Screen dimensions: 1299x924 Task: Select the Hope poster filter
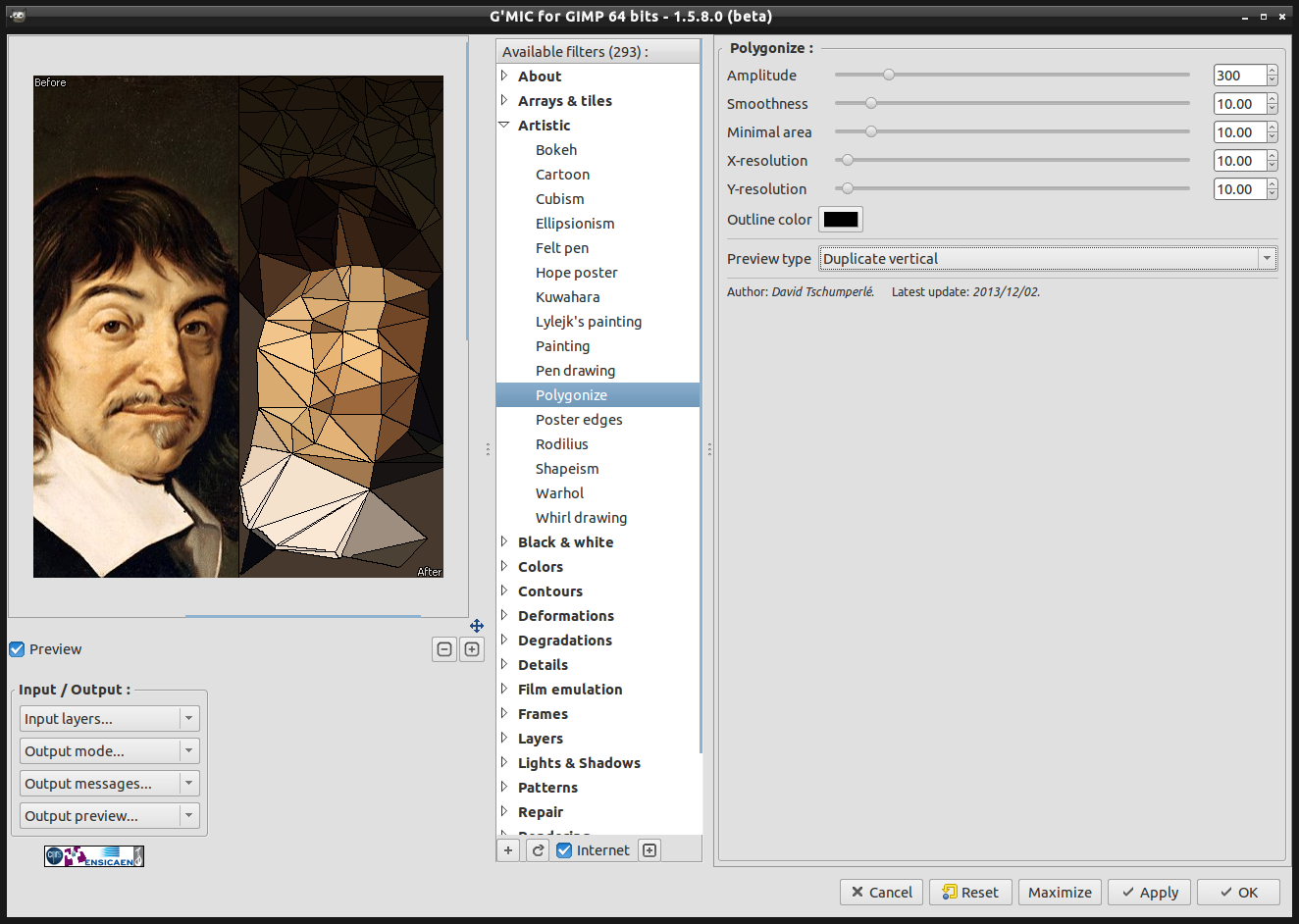click(577, 273)
